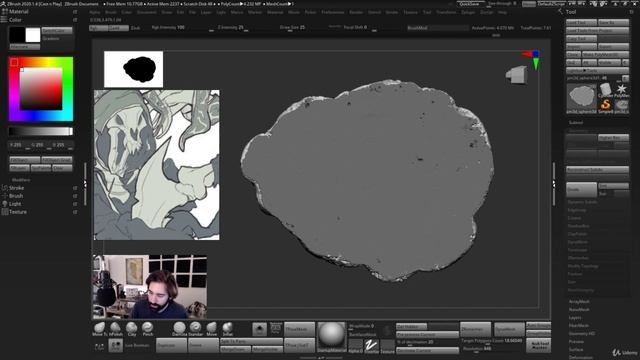Select the black secondary color swatch
The width and height of the screenshot is (640, 360).
[x=17, y=35]
